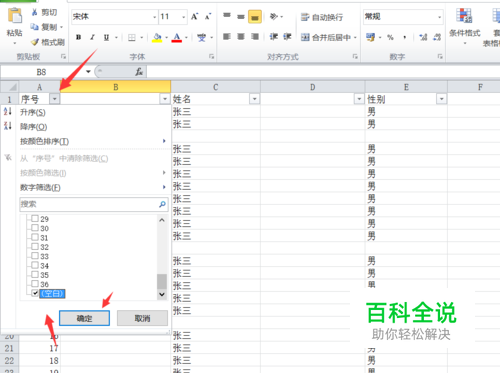Viewport: 500px width, 373px height.
Task: Decrease the indent
Action: point(274,37)
